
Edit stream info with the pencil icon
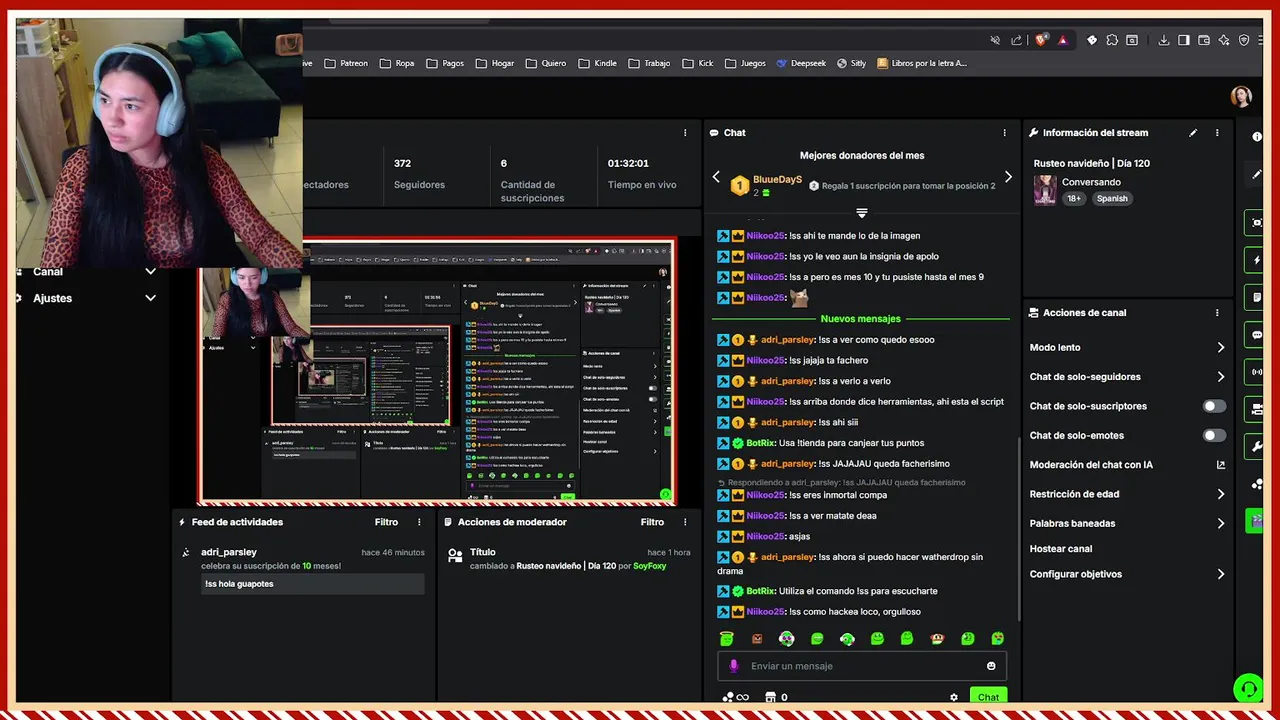(x=1193, y=132)
